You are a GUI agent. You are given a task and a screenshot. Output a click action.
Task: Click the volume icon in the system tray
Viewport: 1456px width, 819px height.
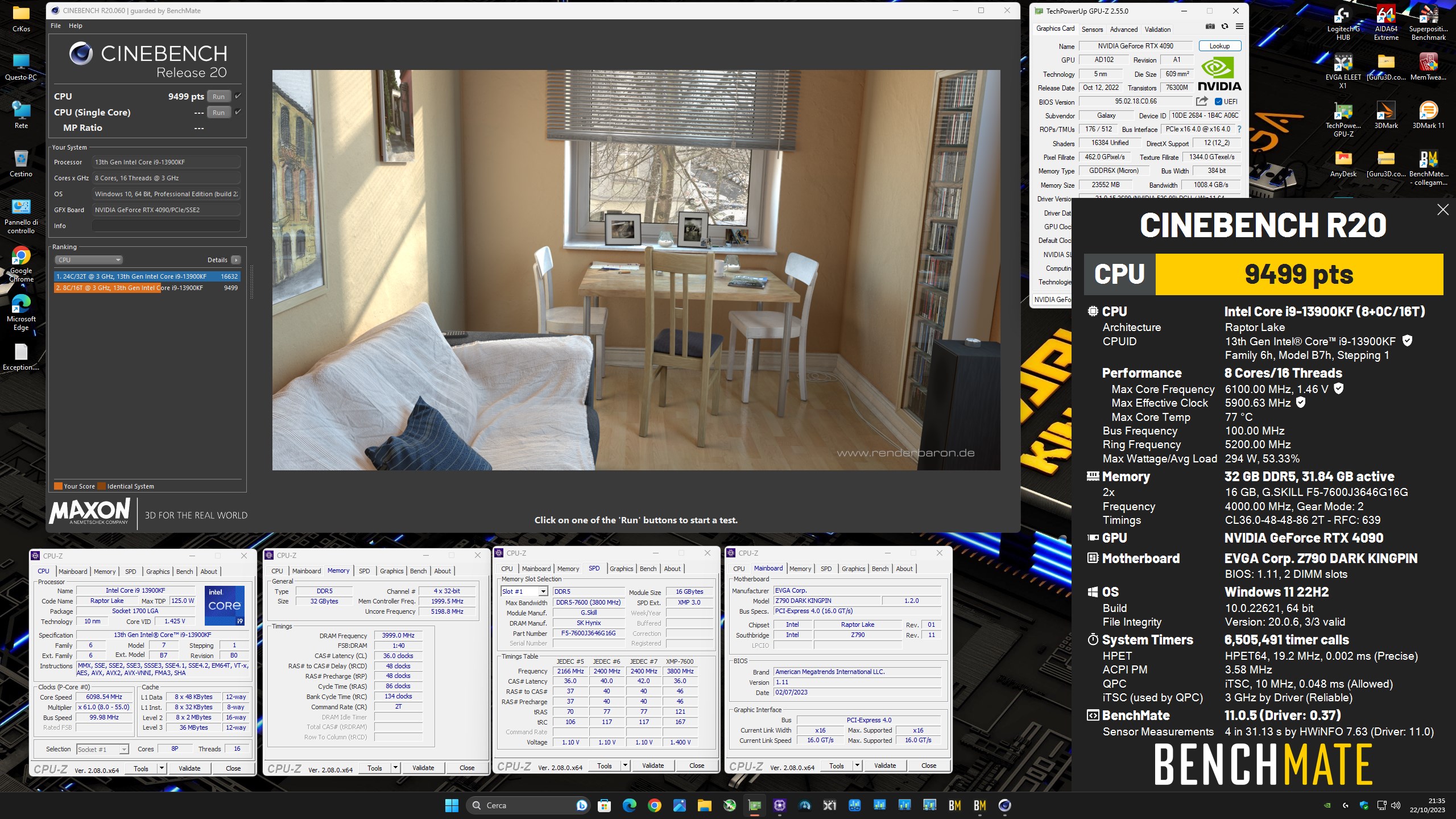point(1396,805)
